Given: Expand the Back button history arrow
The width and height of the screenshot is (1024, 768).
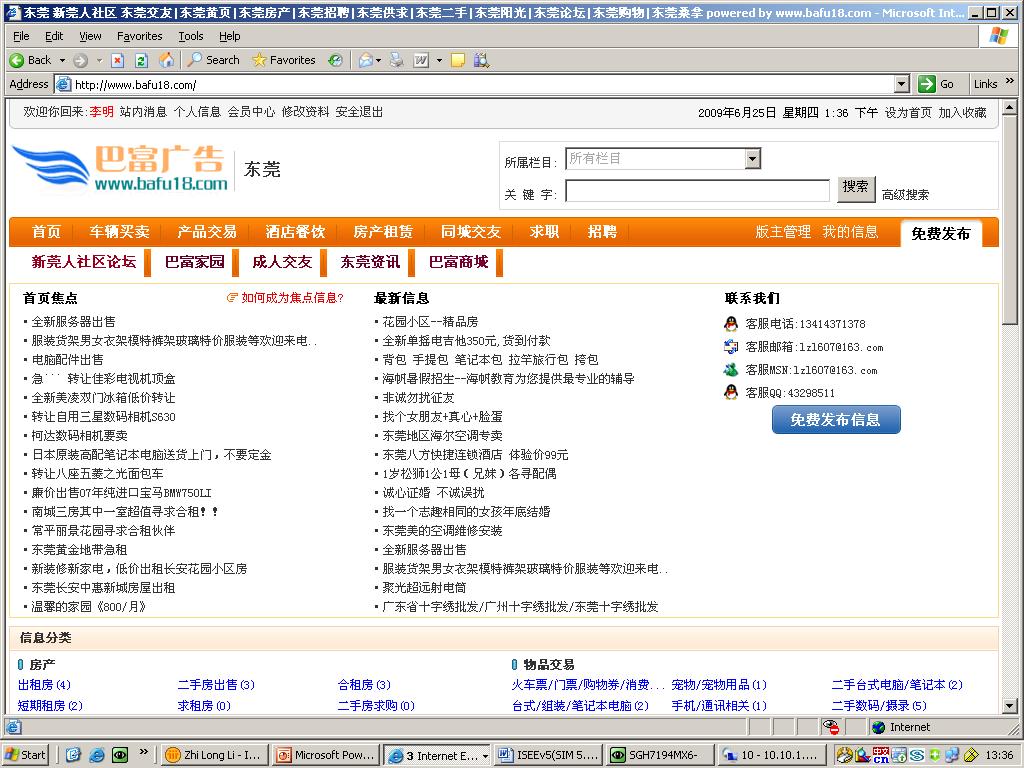Looking at the screenshot, I should click(x=62, y=60).
